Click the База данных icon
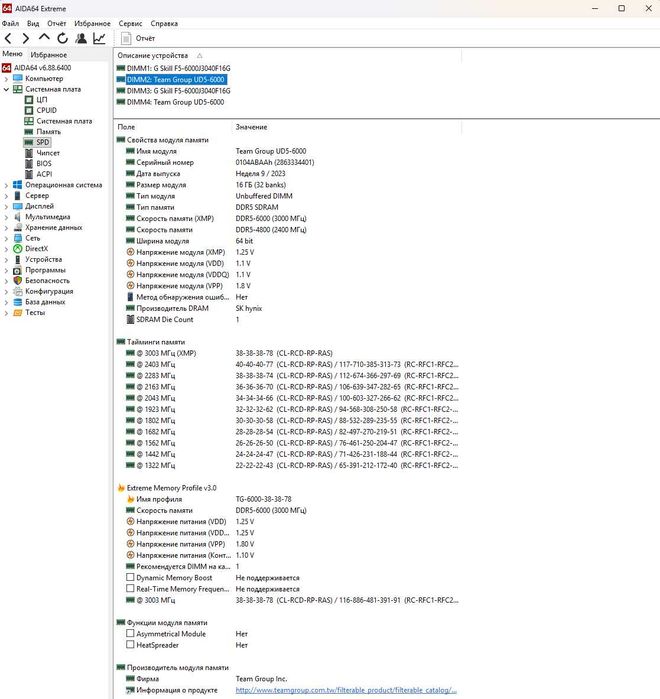660x699 pixels. point(18,302)
